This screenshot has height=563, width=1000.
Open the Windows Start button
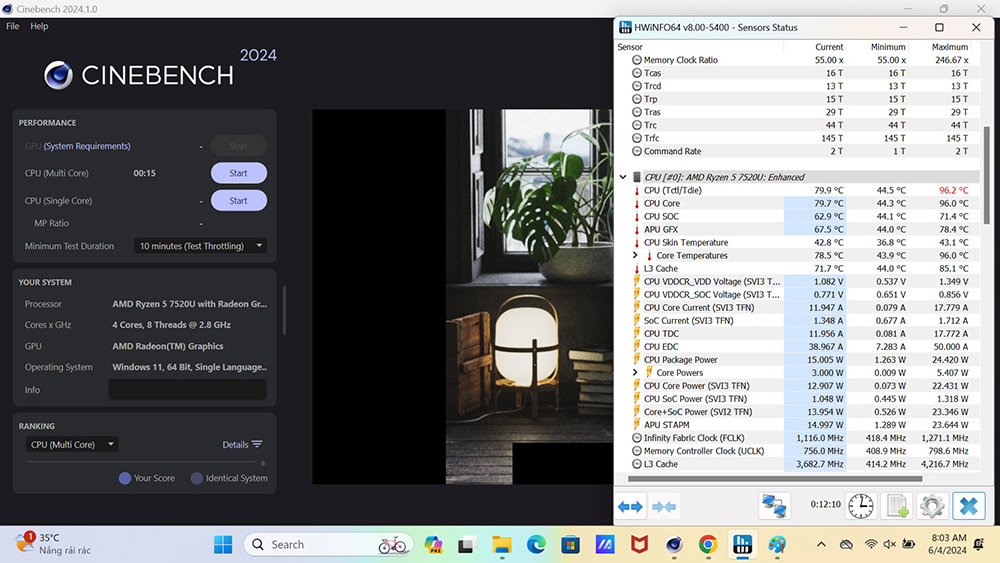223,545
